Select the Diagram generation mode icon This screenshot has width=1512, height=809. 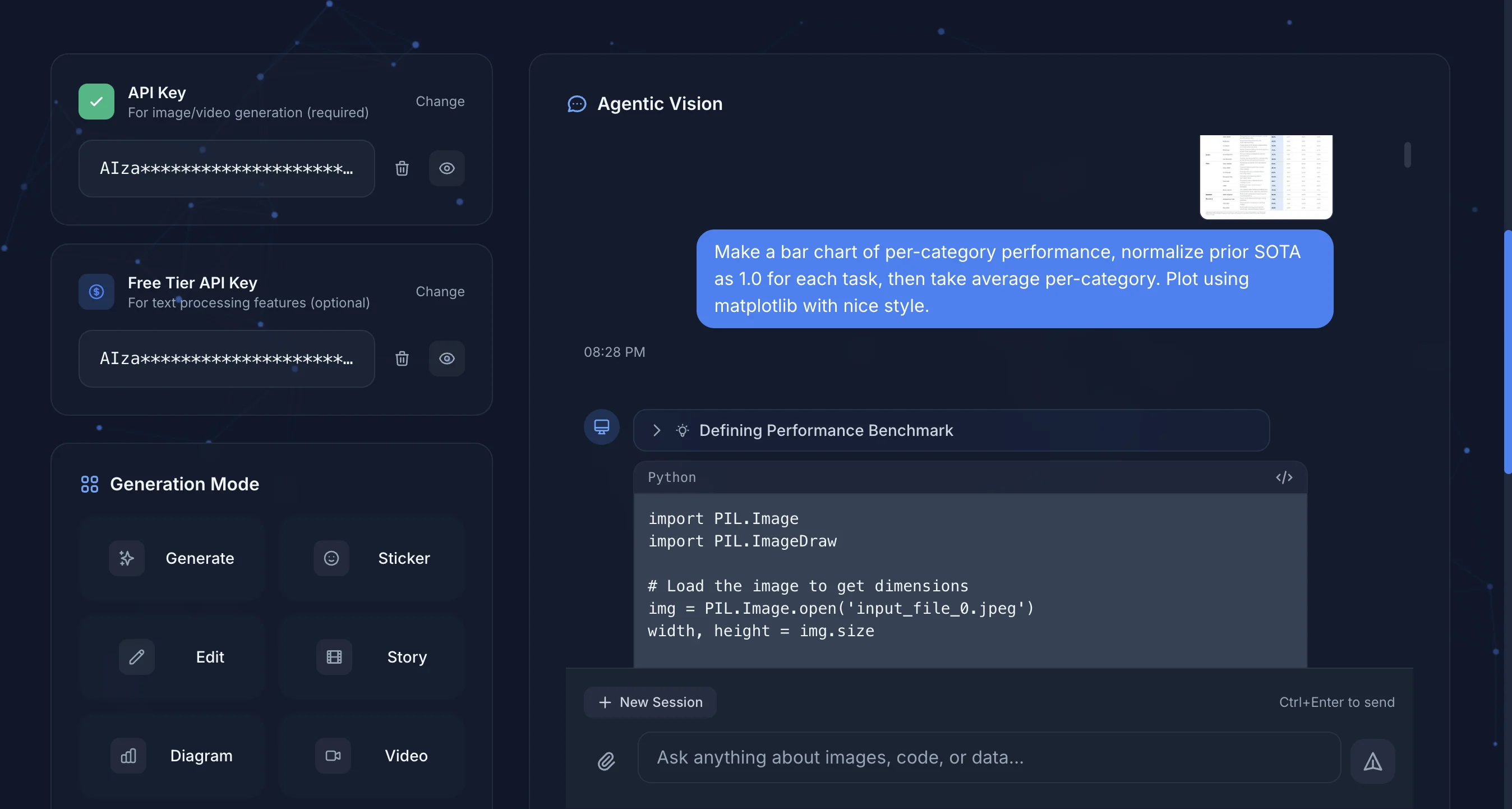pos(128,756)
